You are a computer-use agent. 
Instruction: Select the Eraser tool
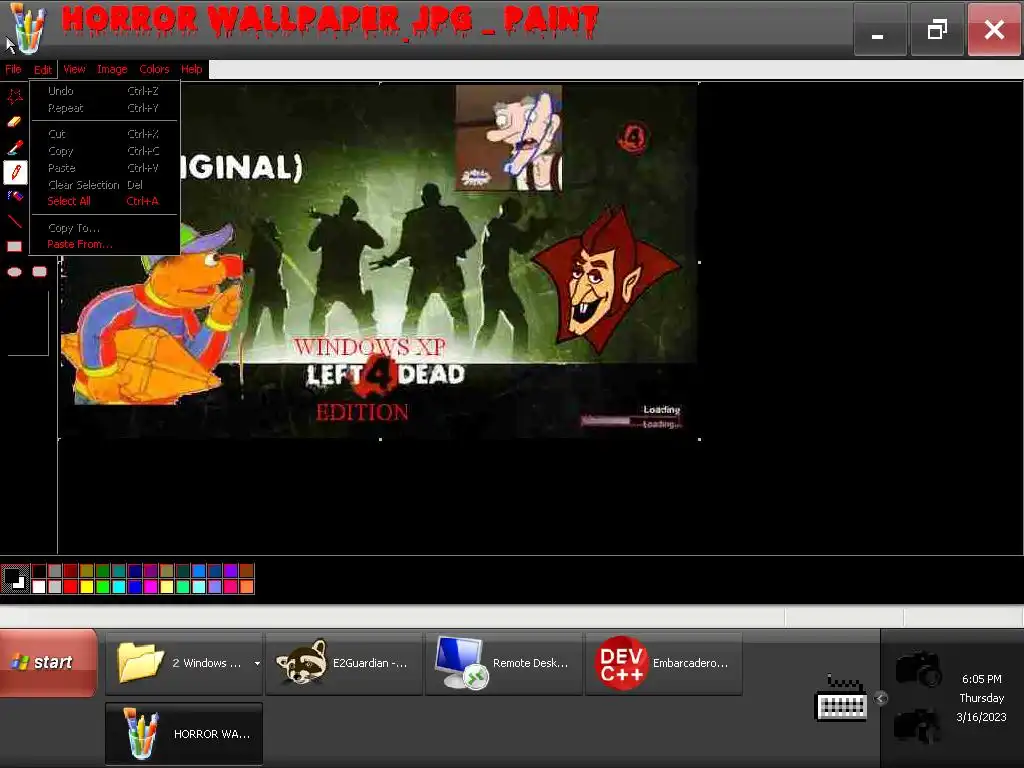(x=14, y=121)
